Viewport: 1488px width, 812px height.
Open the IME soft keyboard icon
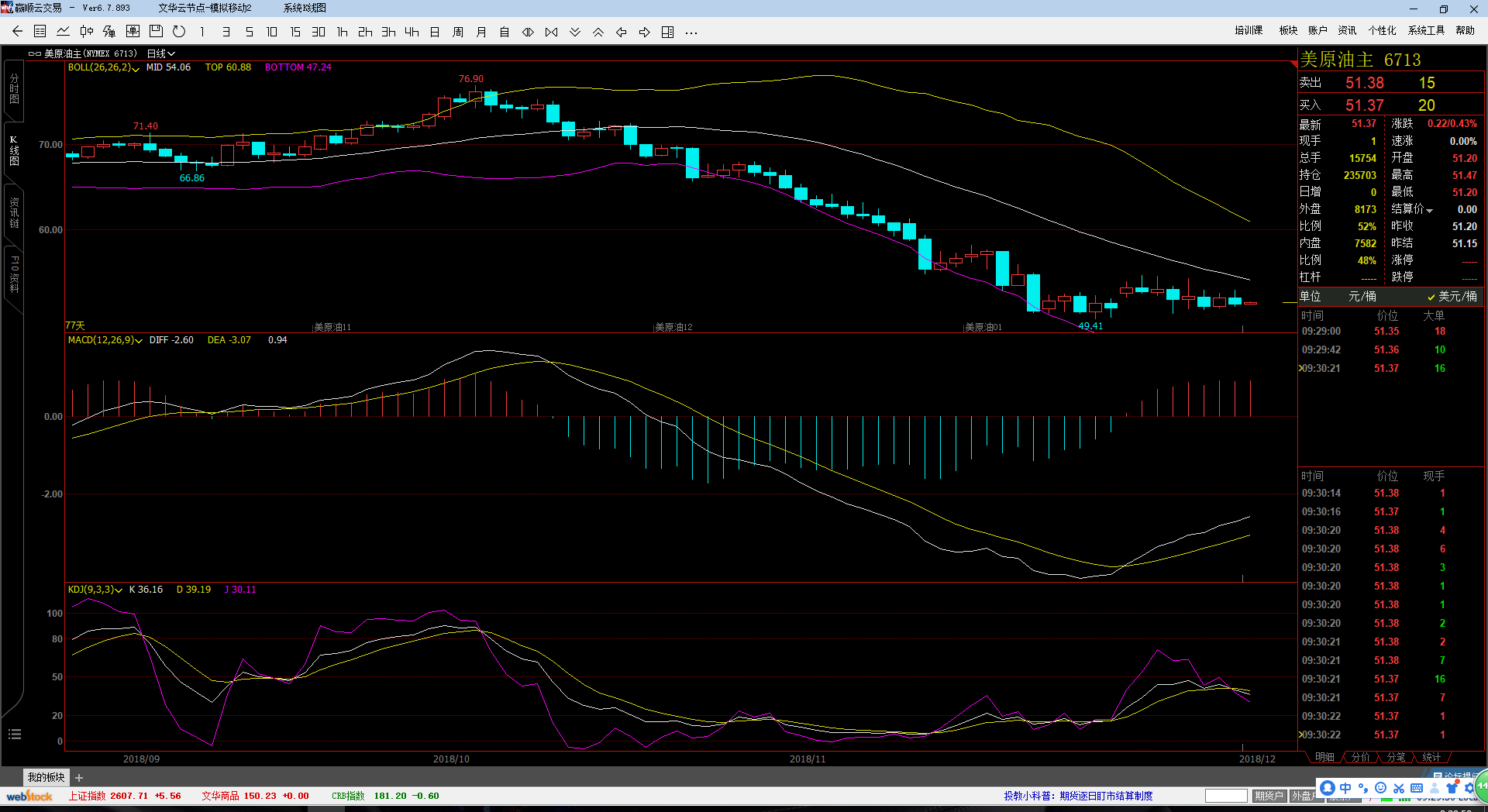point(1417,788)
